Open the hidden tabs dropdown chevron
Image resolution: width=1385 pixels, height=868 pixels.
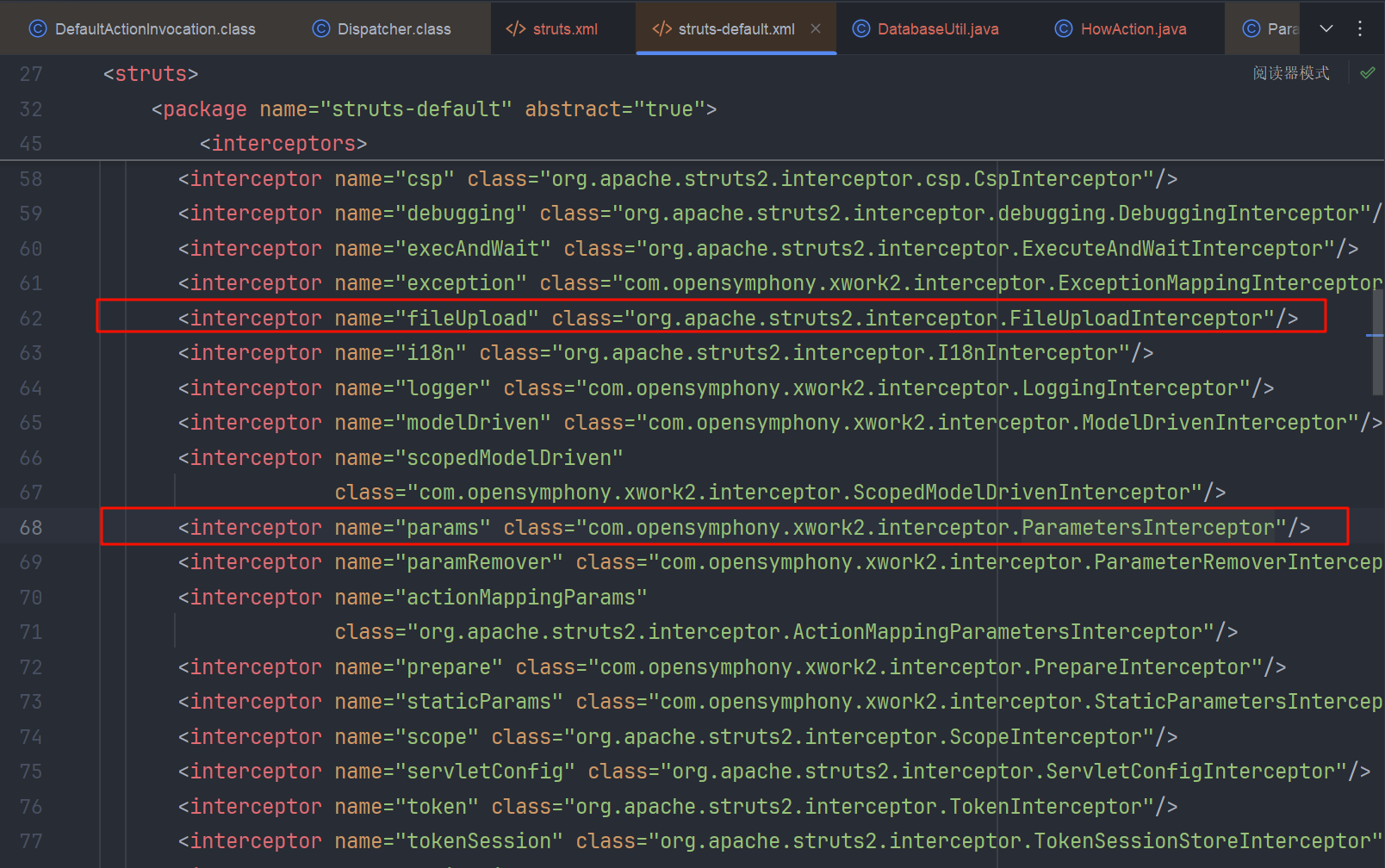1326,28
